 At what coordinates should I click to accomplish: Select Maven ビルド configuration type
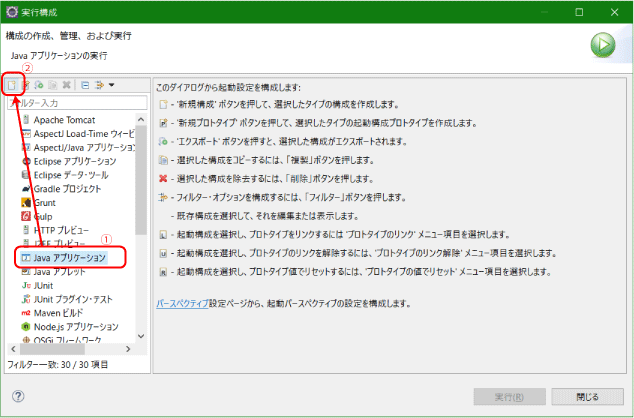(58, 313)
